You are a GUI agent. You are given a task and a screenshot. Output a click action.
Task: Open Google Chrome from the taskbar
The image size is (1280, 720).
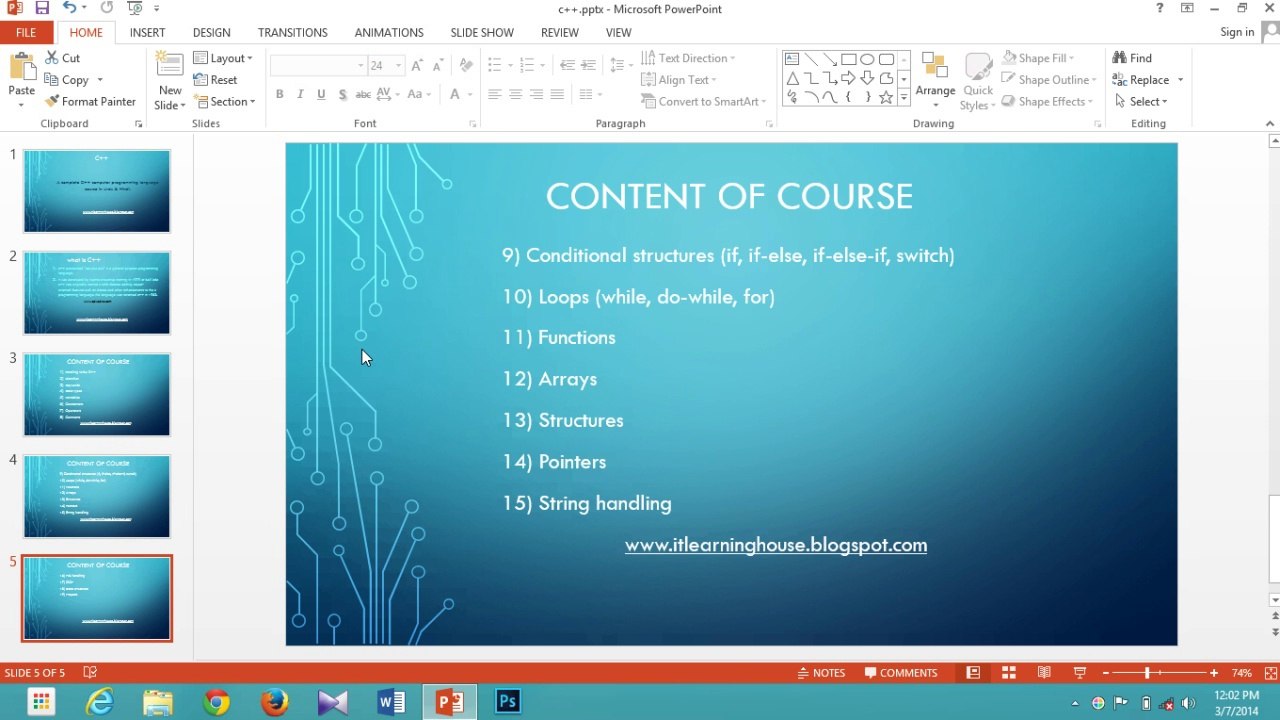216,702
